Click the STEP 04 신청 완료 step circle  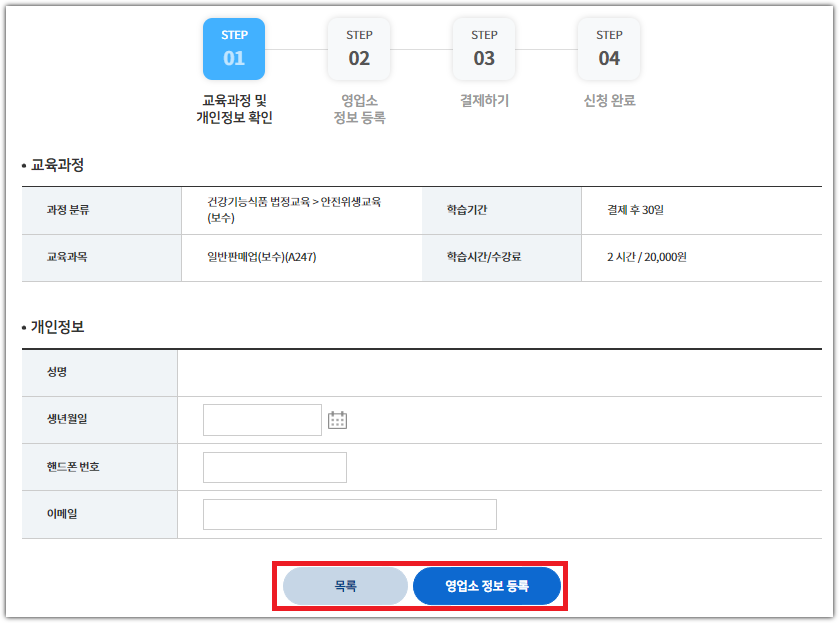point(608,48)
